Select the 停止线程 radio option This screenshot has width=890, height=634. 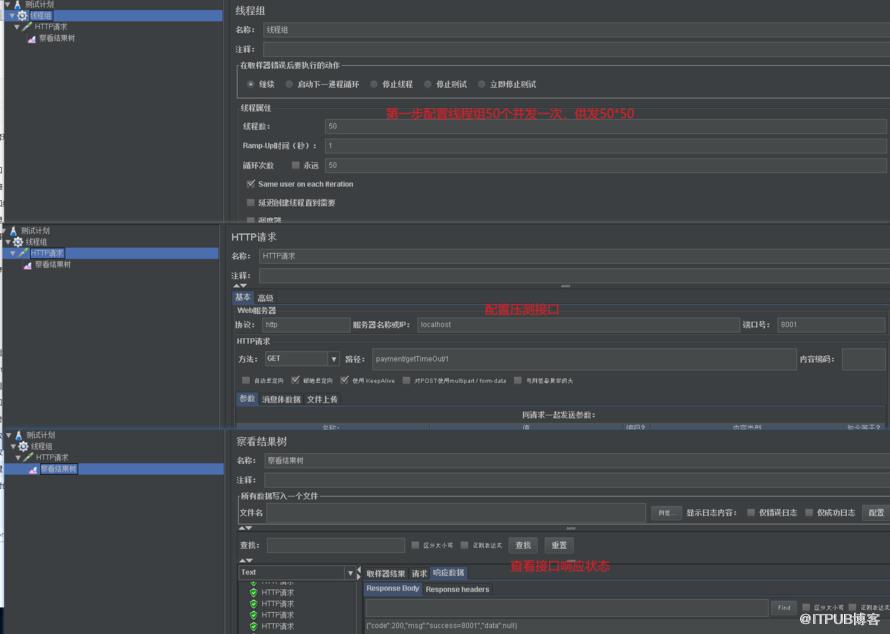pyautogui.click(x=373, y=84)
